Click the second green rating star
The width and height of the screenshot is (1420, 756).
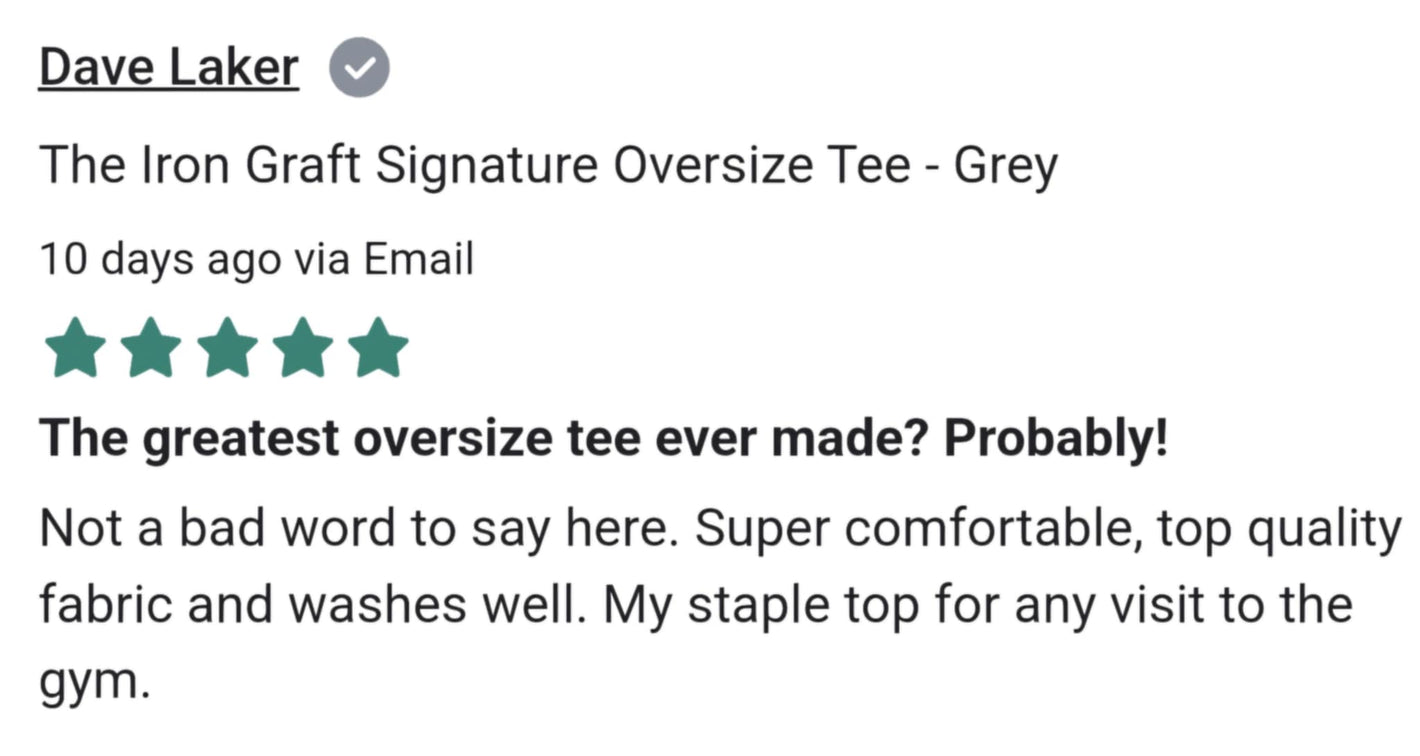coord(151,347)
